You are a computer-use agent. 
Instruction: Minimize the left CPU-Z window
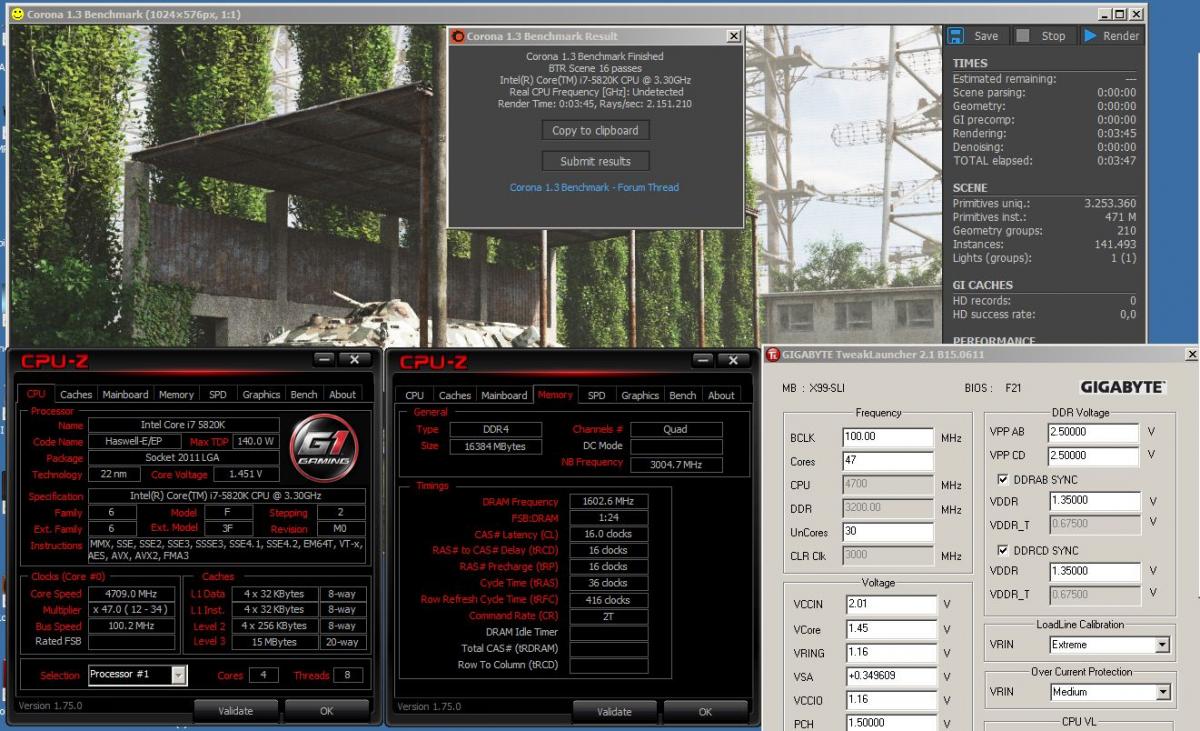point(325,359)
